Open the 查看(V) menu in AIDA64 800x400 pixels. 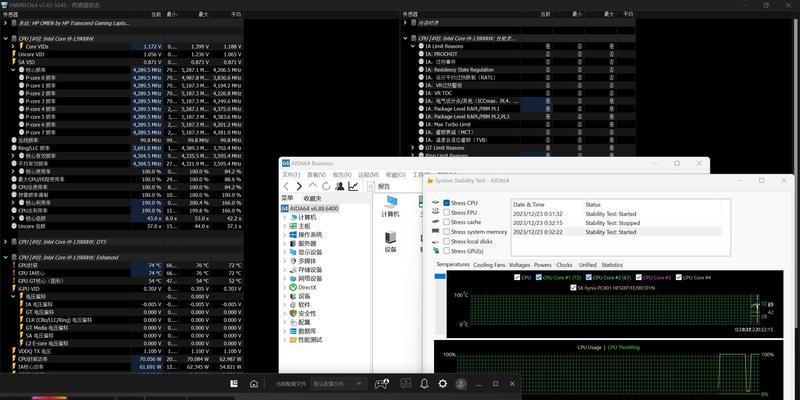pos(316,174)
